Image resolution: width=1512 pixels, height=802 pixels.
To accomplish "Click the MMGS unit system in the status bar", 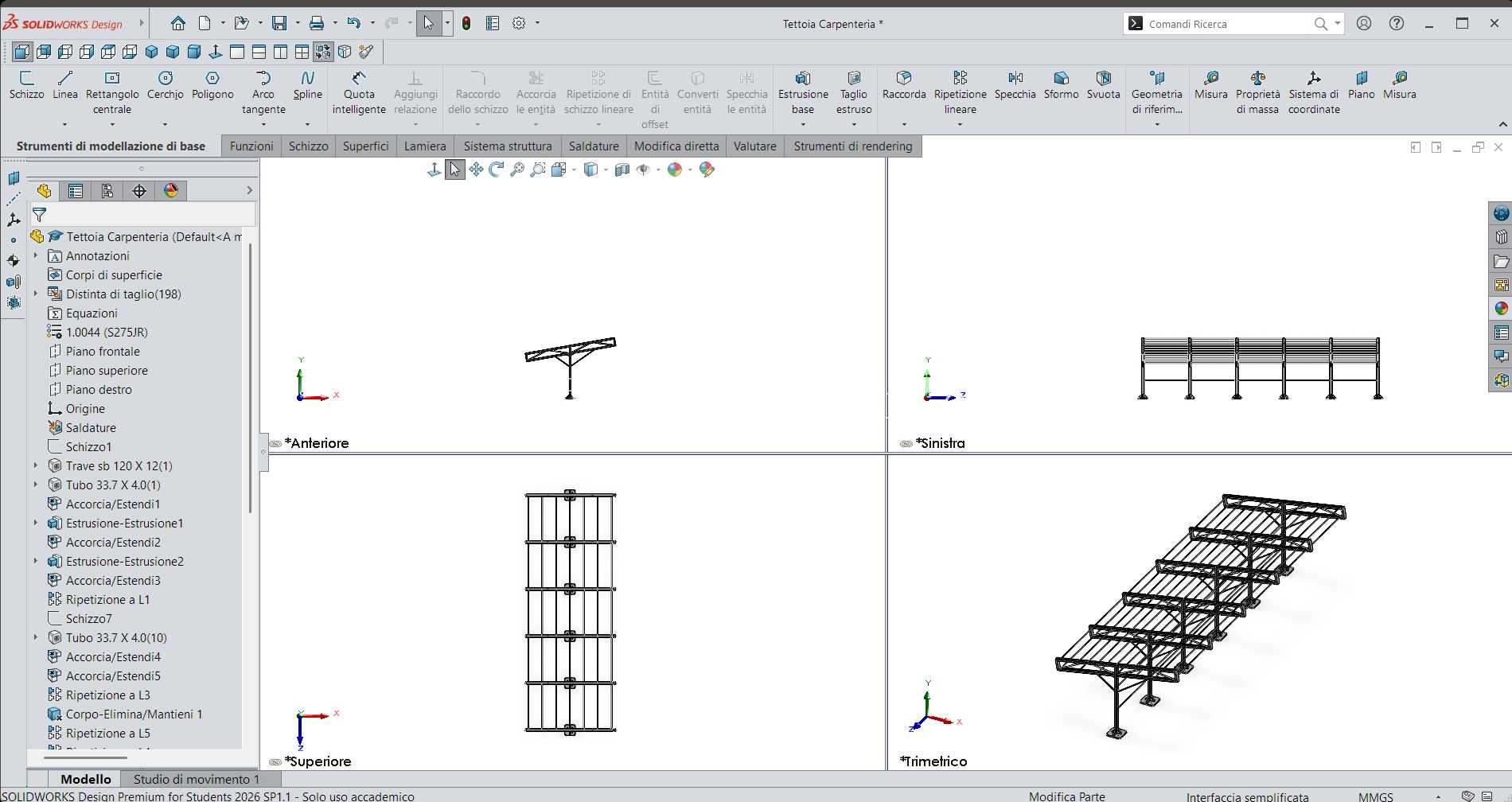I will tap(1375, 796).
